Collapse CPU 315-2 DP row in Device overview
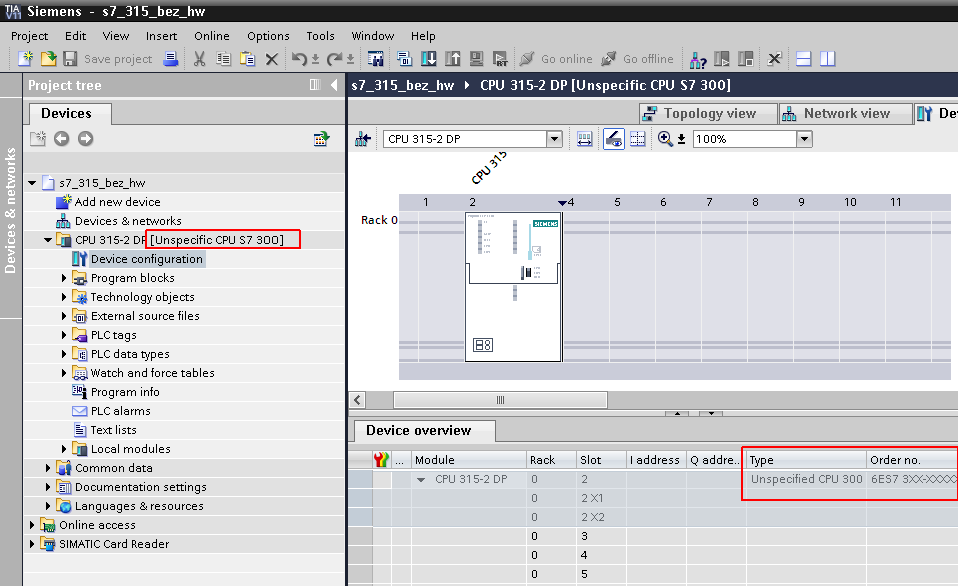Screen dimensions: 958x586 click(x=421, y=480)
